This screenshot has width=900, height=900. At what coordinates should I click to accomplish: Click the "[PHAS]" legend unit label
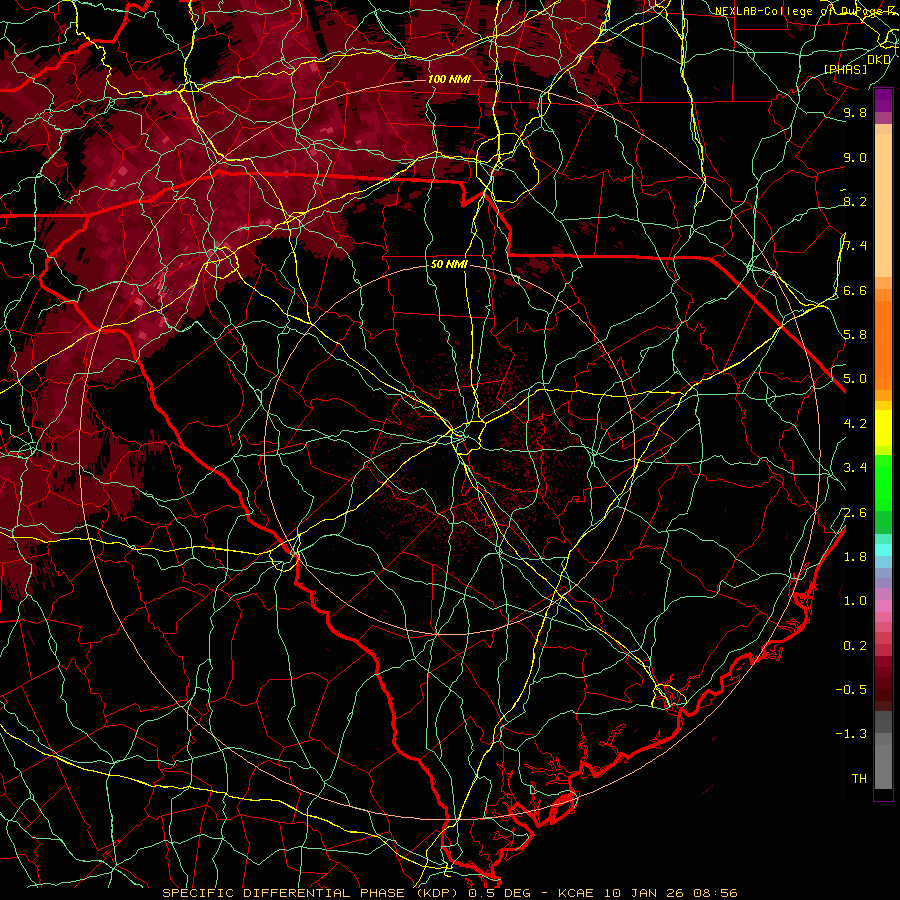[x=845, y=69]
